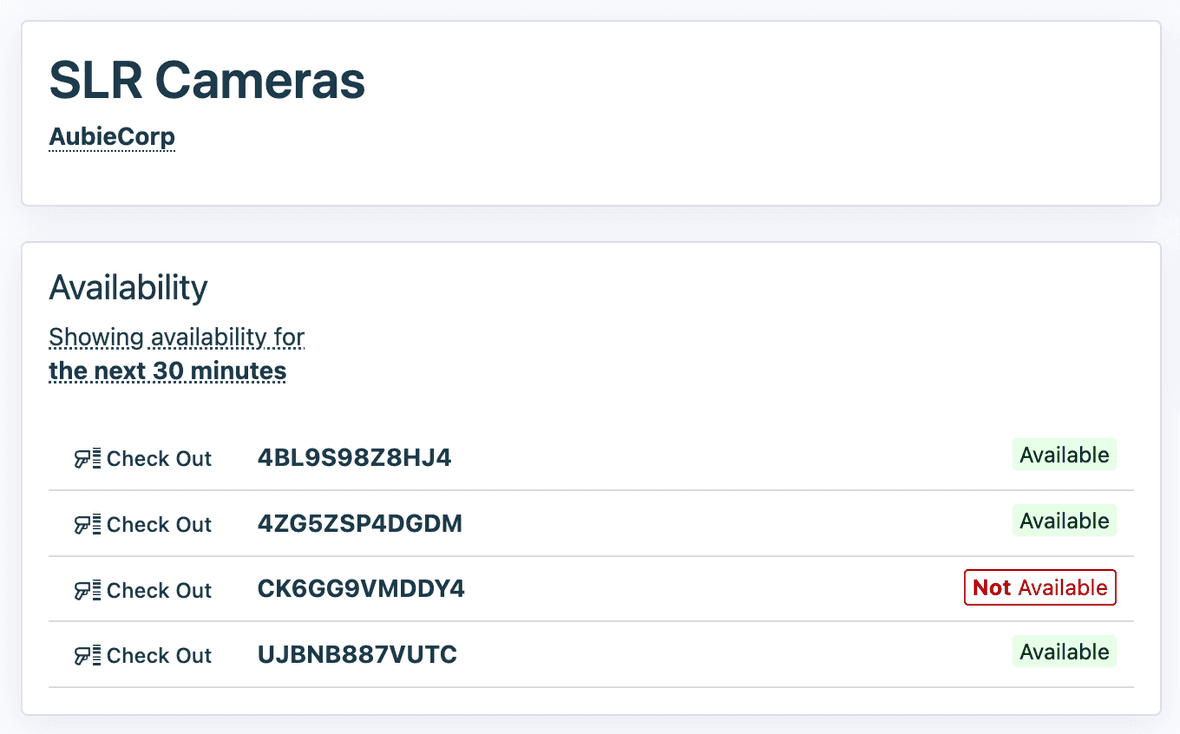
Task: Click the Availability section heading
Action: click(x=128, y=288)
